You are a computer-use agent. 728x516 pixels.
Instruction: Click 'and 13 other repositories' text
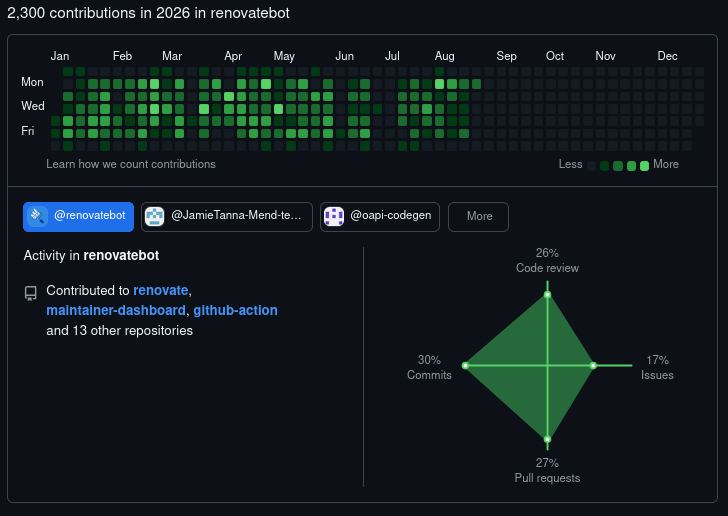click(x=119, y=330)
